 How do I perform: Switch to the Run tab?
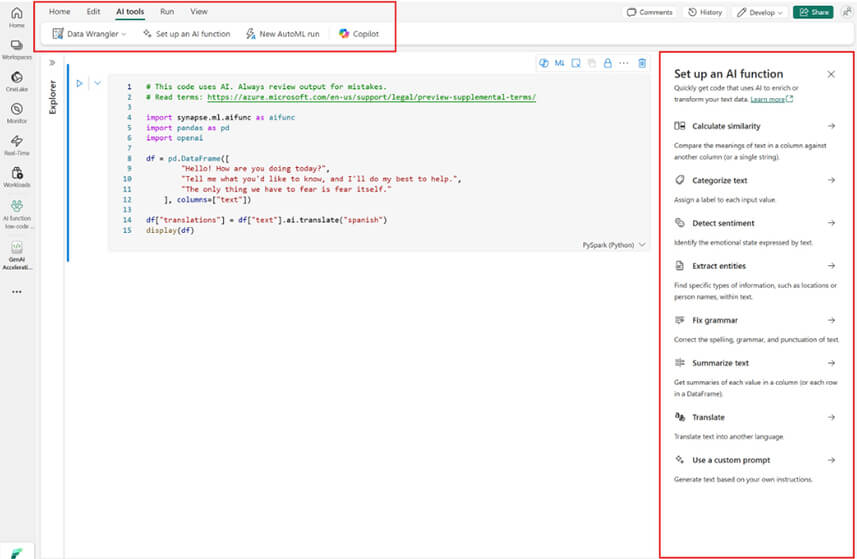[x=167, y=11]
